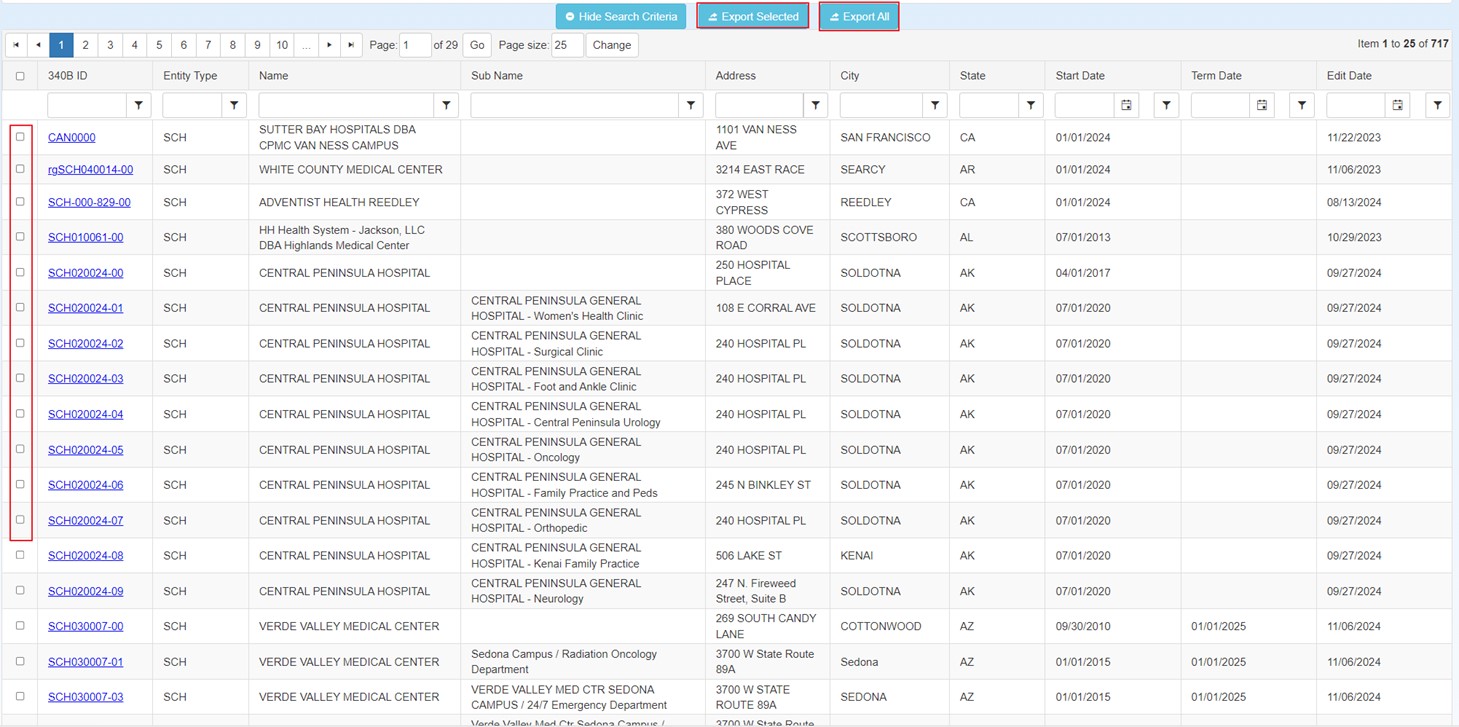Open the Entity Type column filter menu
Image resolution: width=1459 pixels, height=727 pixels.
tap(234, 105)
